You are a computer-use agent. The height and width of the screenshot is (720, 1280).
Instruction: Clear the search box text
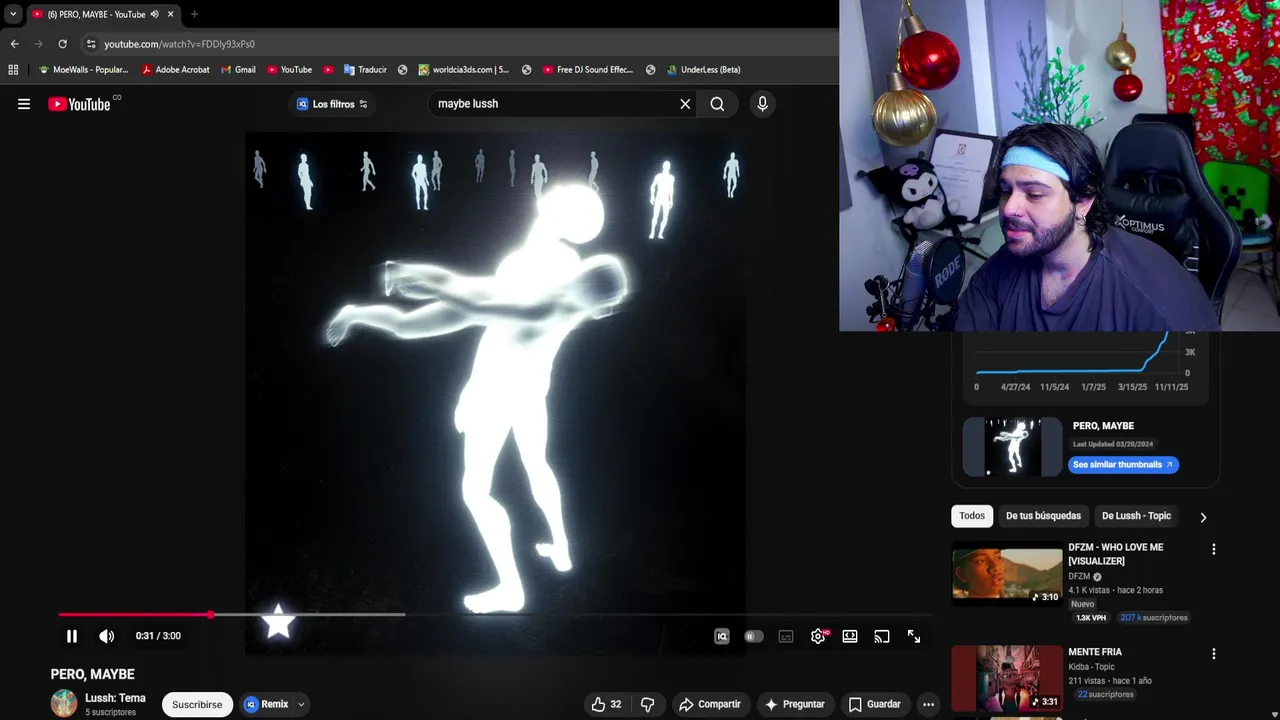click(685, 104)
